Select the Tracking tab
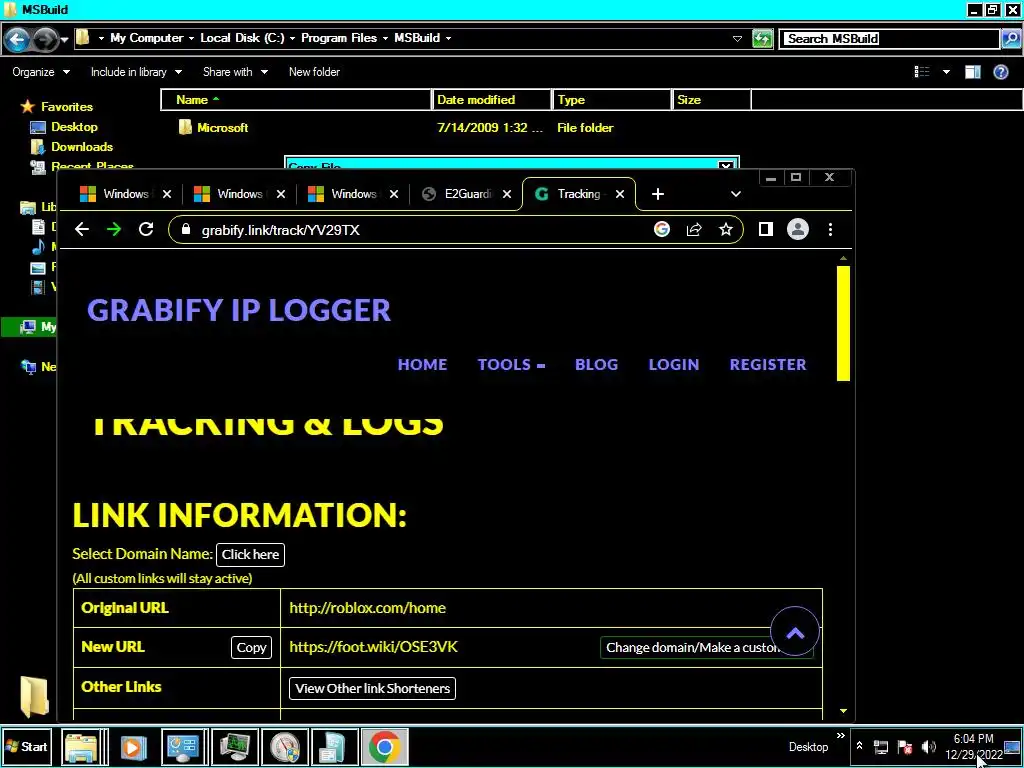Image resolution: width=1024 pixels, height=768 pixels. coord(579,194)
